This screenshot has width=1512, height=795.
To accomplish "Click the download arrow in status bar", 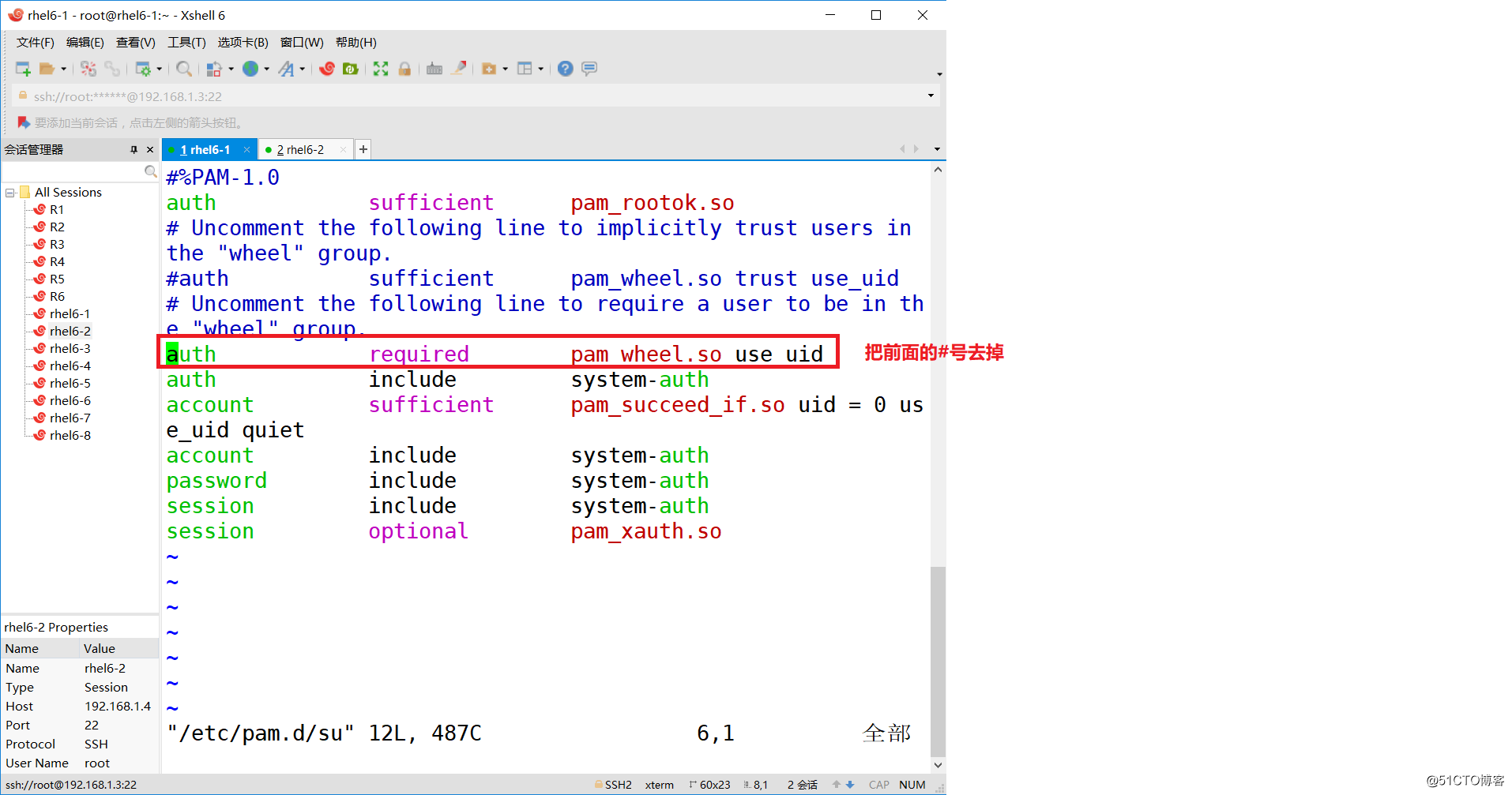I will 850,785.
